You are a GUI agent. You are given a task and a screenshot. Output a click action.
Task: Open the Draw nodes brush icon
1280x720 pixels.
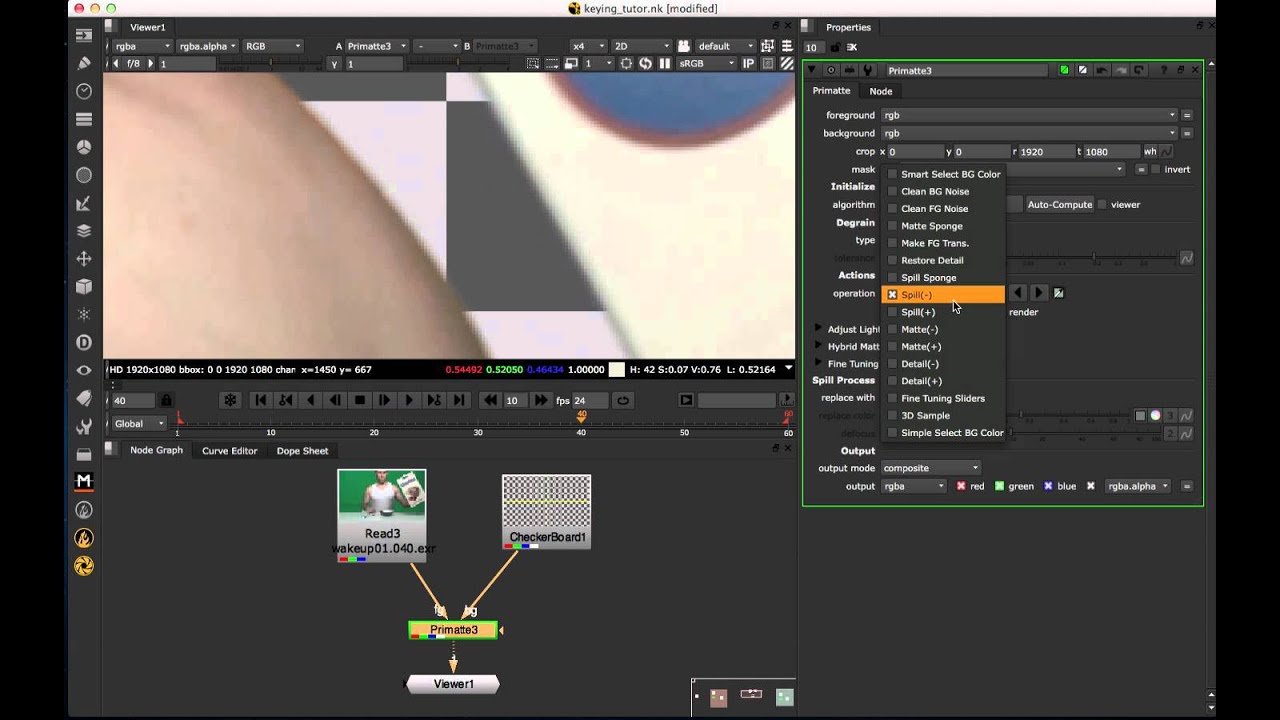(x=84, y=63)
